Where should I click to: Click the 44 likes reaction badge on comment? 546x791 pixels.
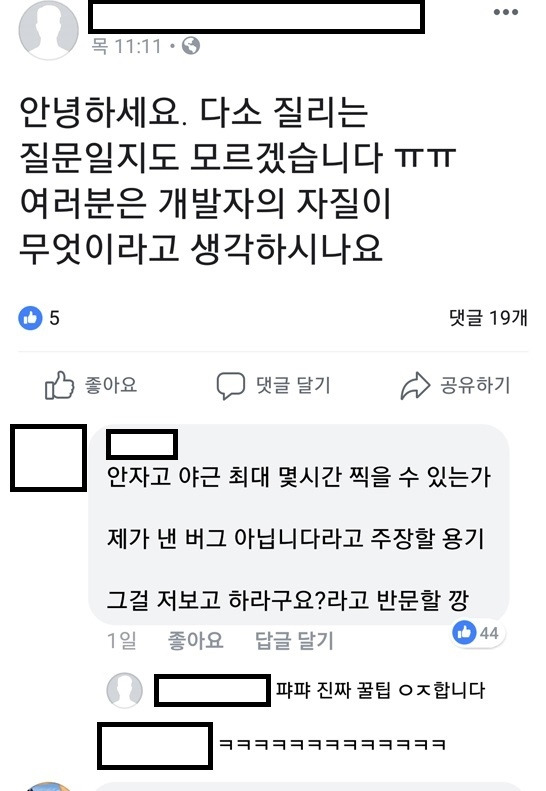[x=477, y=633]
